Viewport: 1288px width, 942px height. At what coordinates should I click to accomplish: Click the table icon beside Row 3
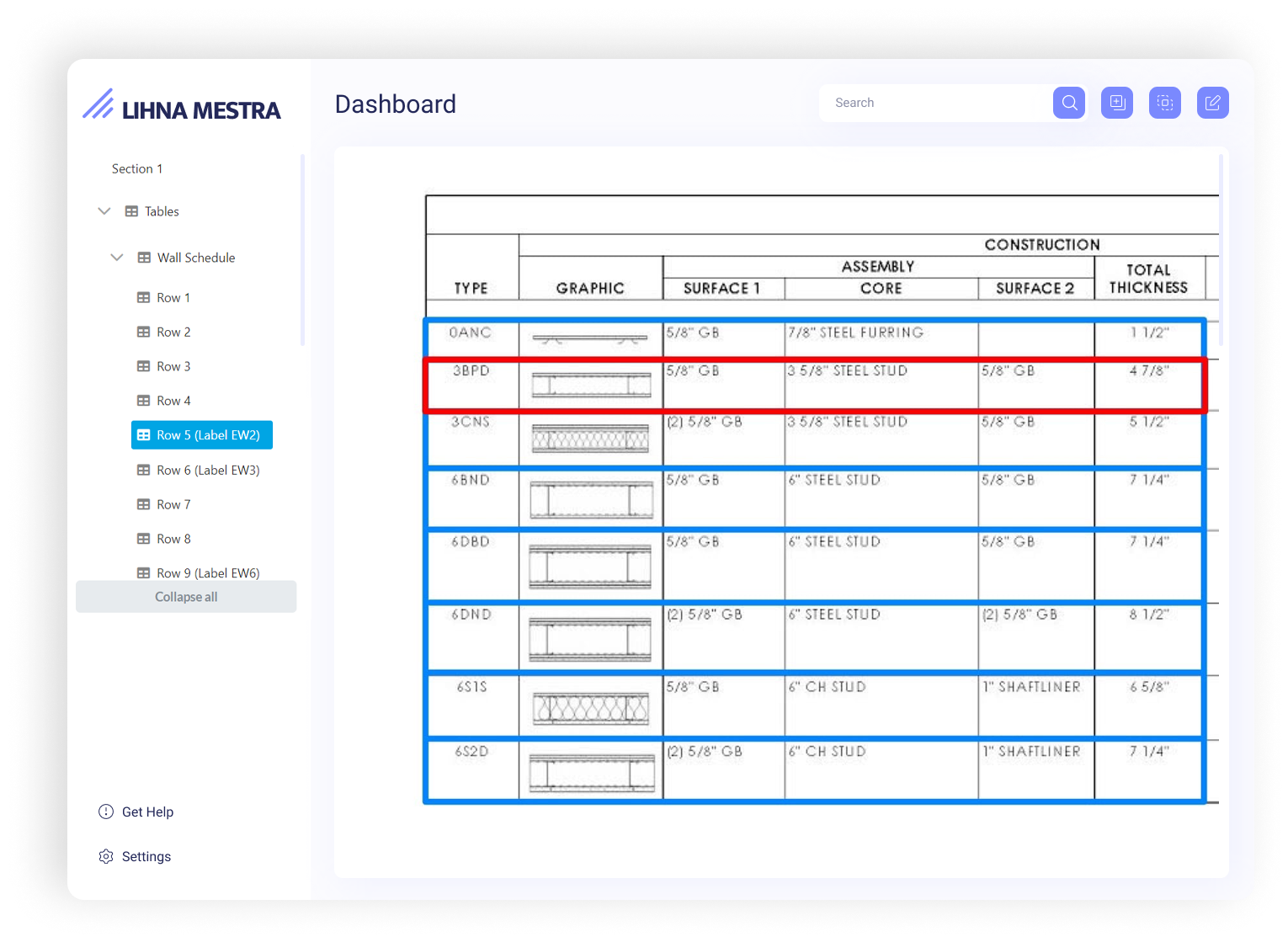pyautogui.click(x=143, y=367)
